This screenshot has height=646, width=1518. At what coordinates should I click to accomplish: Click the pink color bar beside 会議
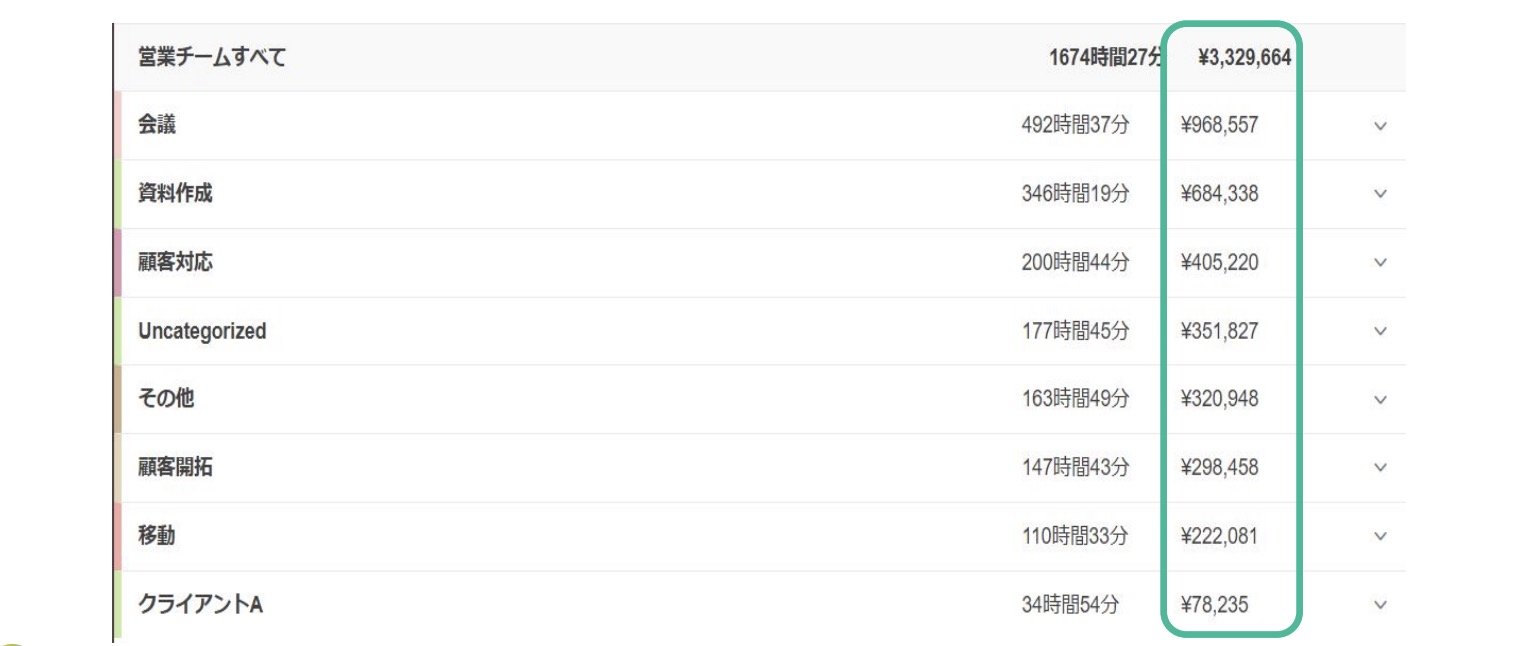[118, 126]
